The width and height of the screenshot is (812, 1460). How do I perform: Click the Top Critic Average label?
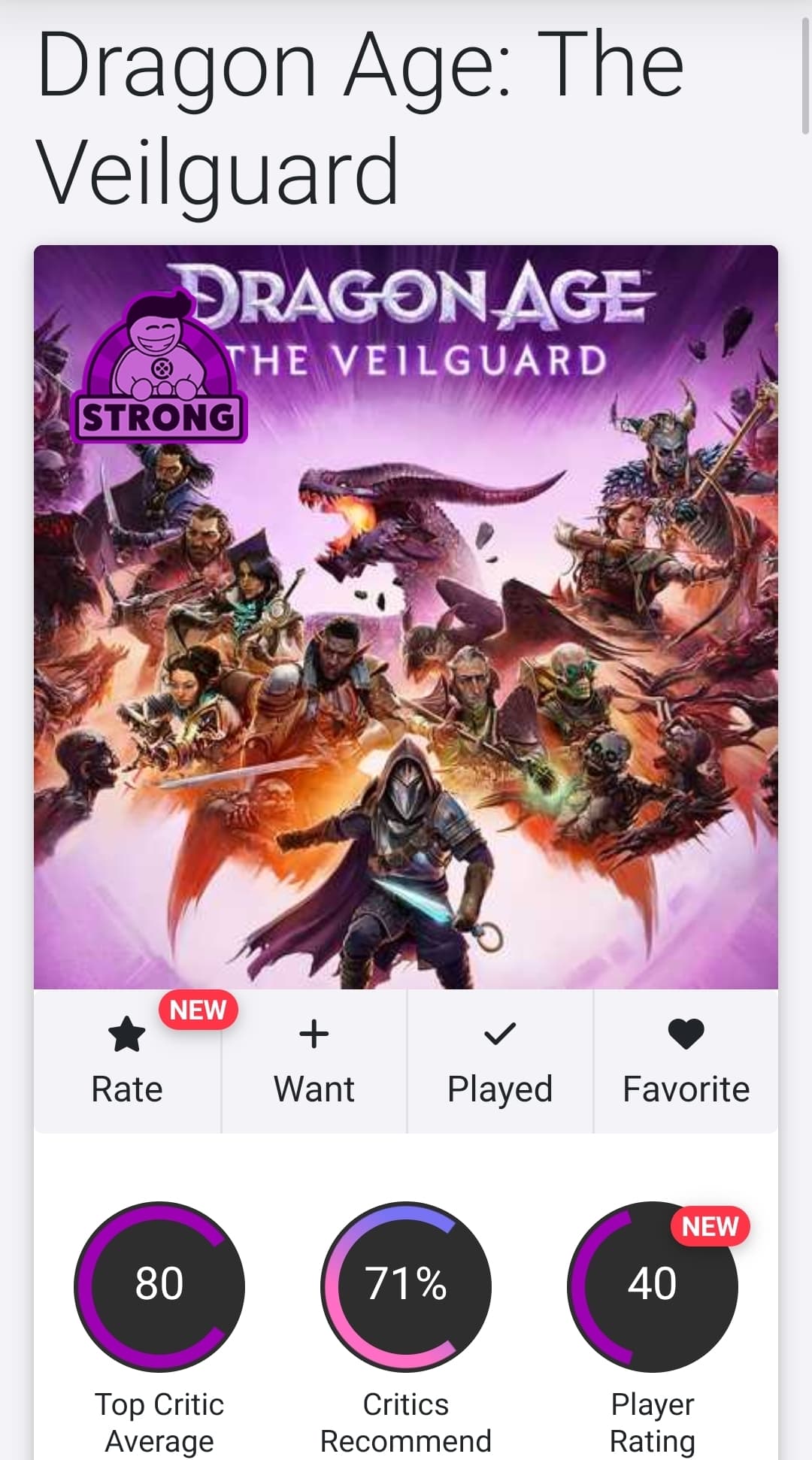click(x=159, y=1422)
